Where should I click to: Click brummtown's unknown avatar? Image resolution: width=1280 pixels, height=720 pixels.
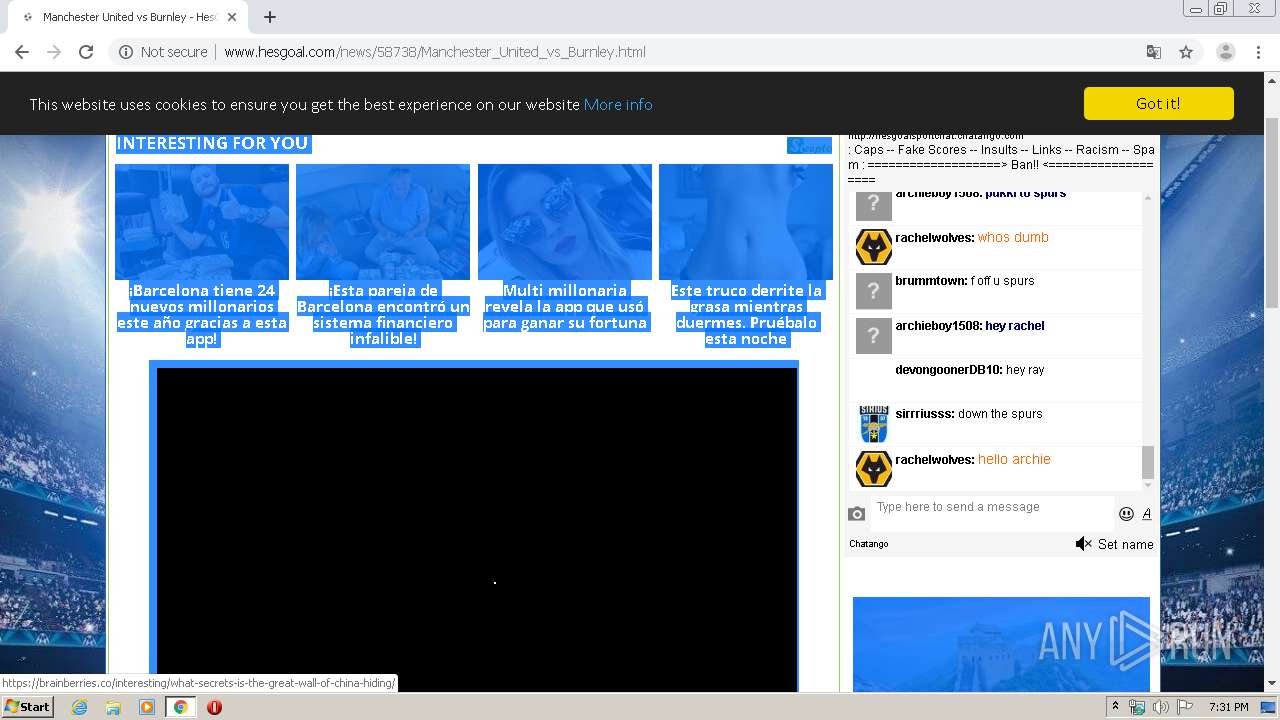point(874,291)
